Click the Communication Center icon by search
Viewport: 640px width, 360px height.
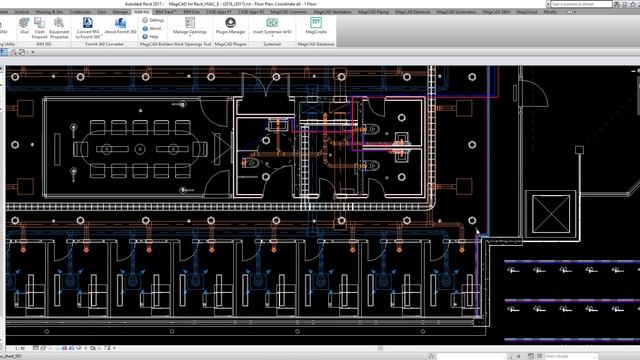pyautogui.click(x=625, y=4)
